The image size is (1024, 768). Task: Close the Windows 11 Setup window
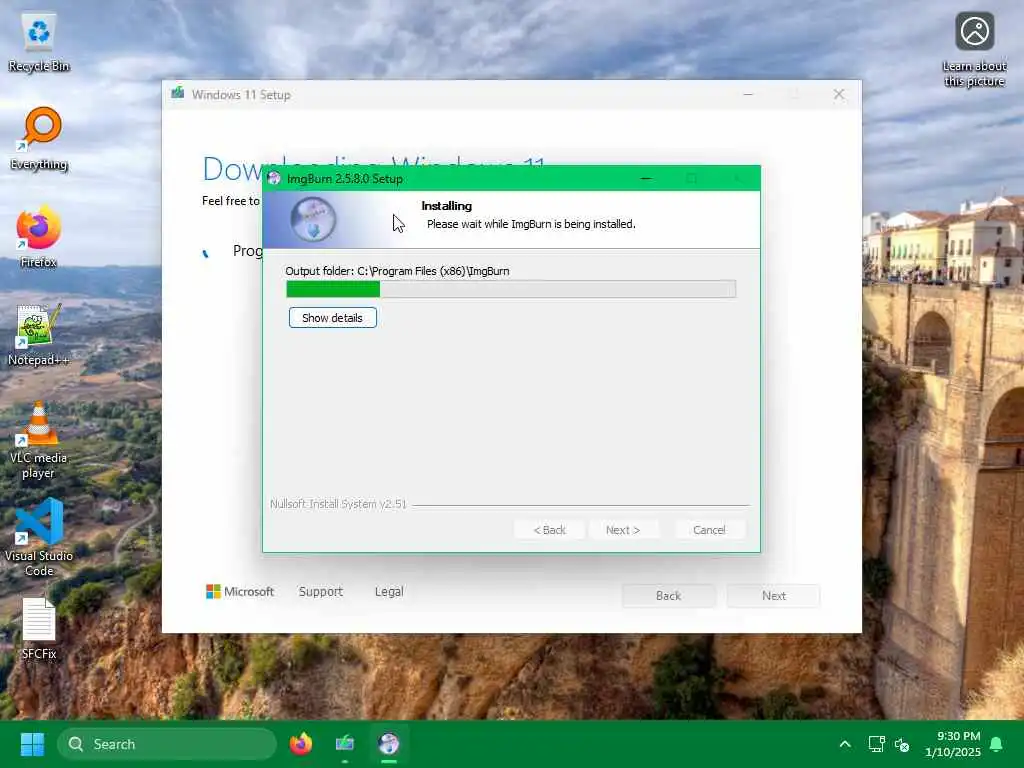pyautogui.click(x=839, y=95)
